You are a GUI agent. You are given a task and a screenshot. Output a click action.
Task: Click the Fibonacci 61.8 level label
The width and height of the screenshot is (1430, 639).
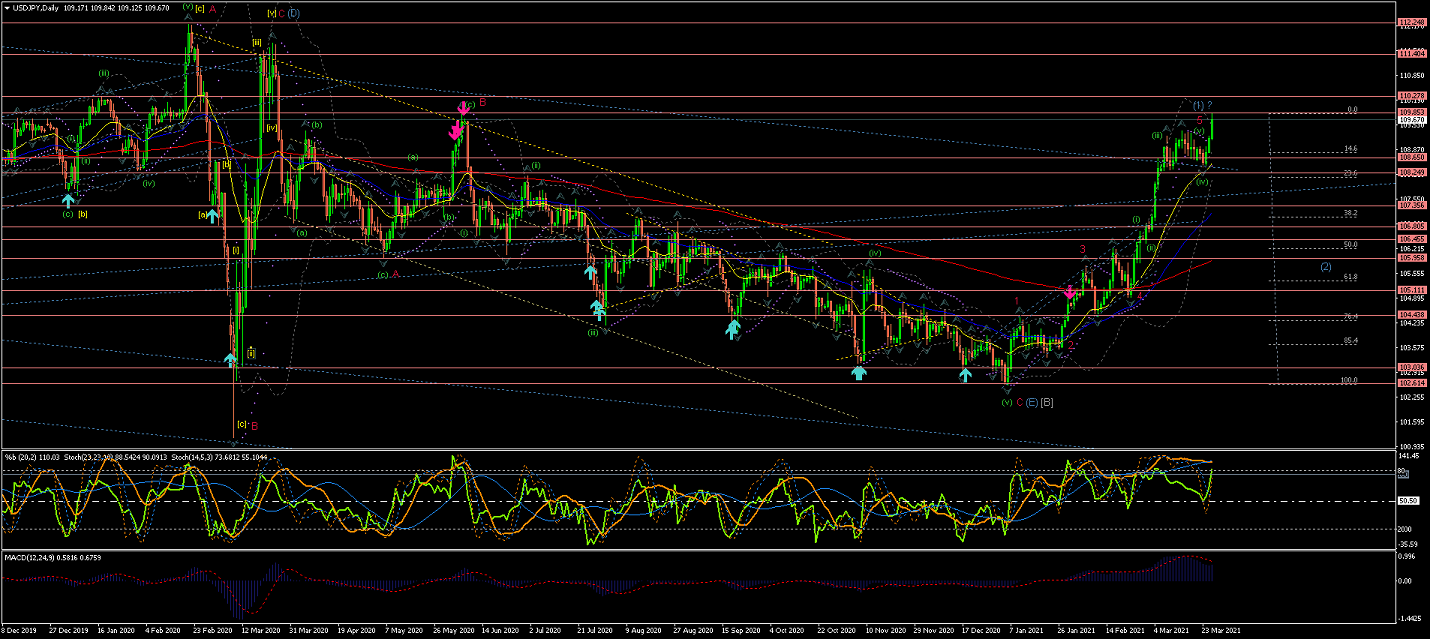click(x=1350, y=276)
